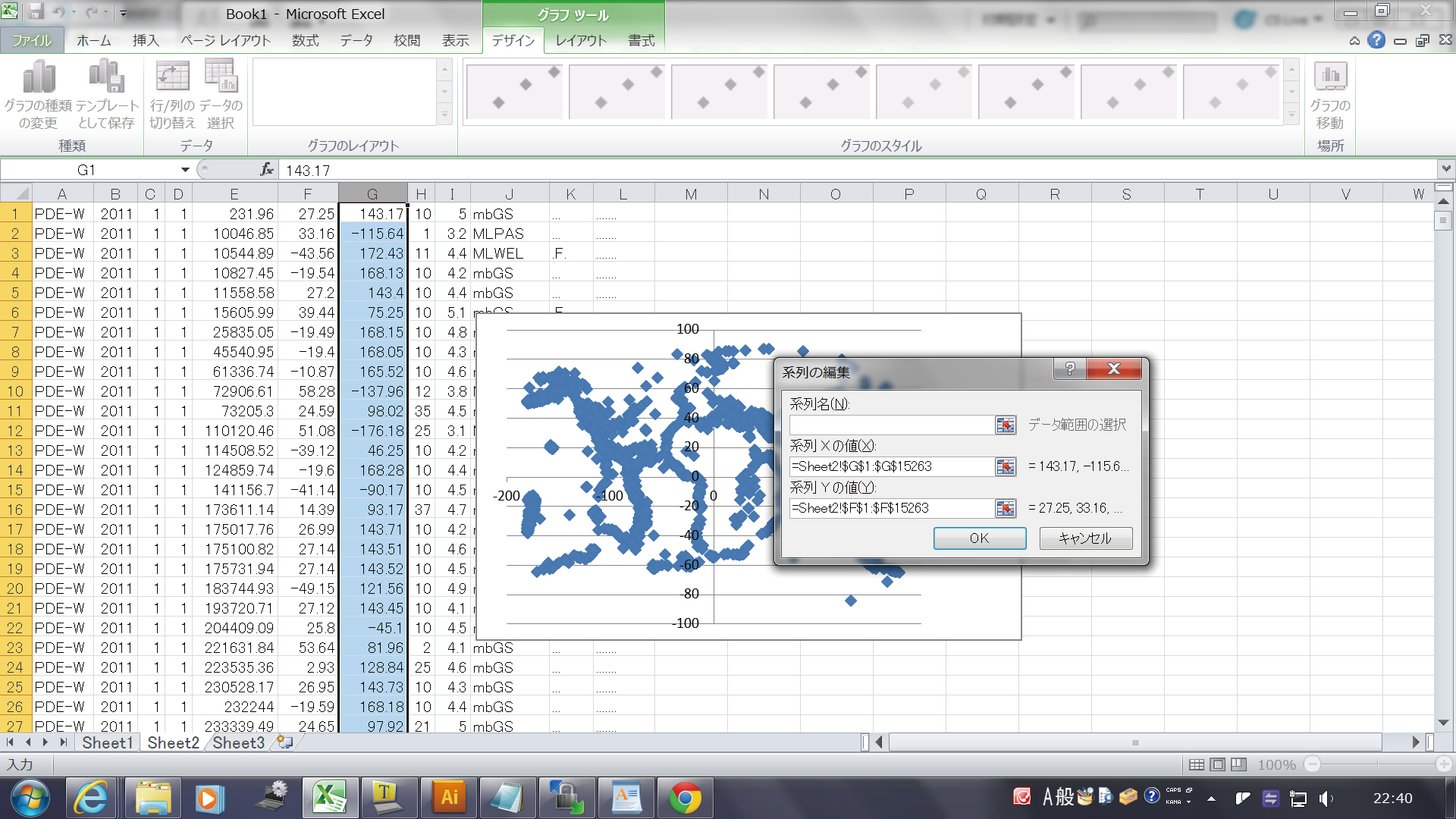Click series name range selector icon

1006,425
